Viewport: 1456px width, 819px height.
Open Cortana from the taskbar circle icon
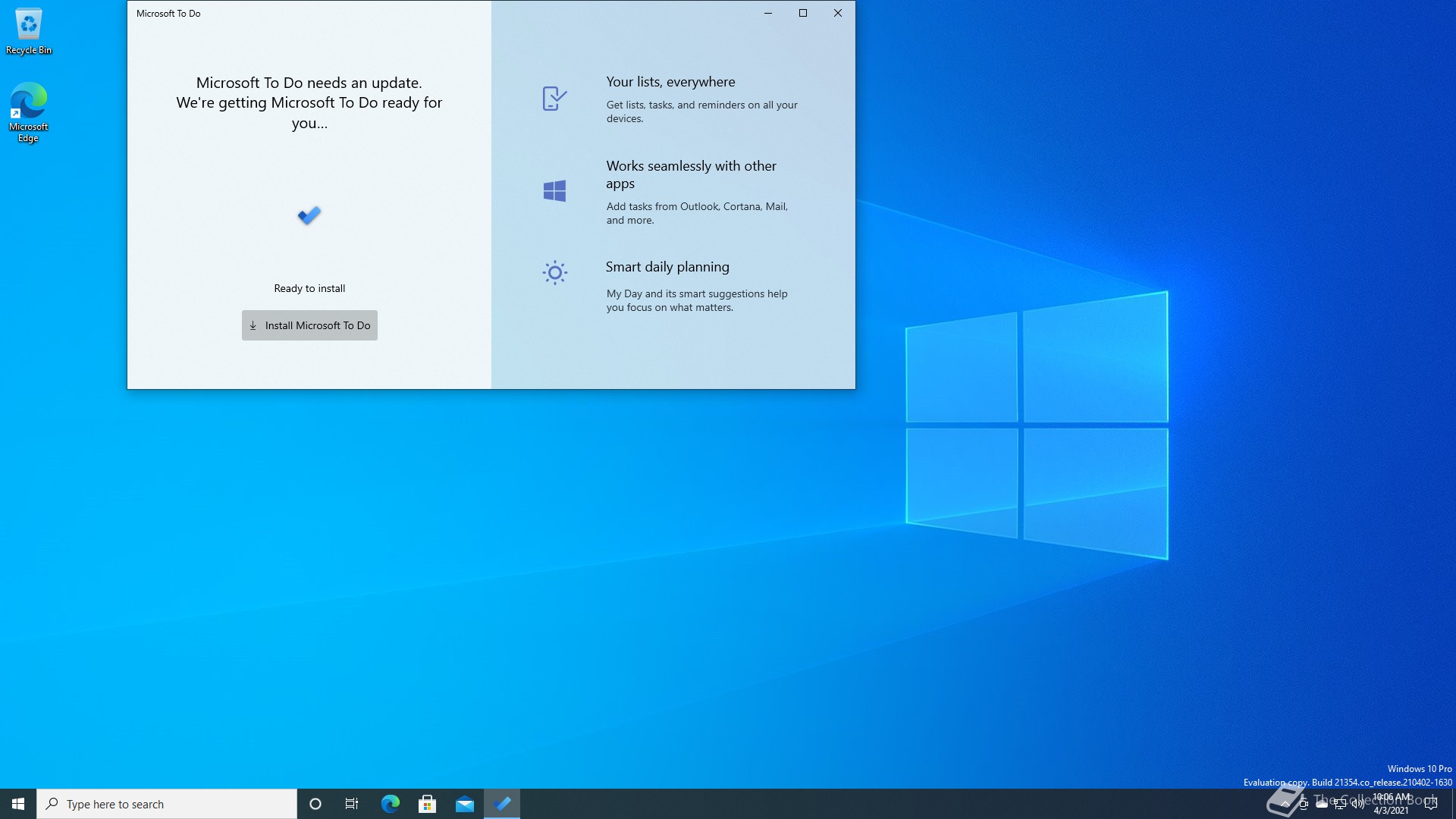[x=315, y=804]
